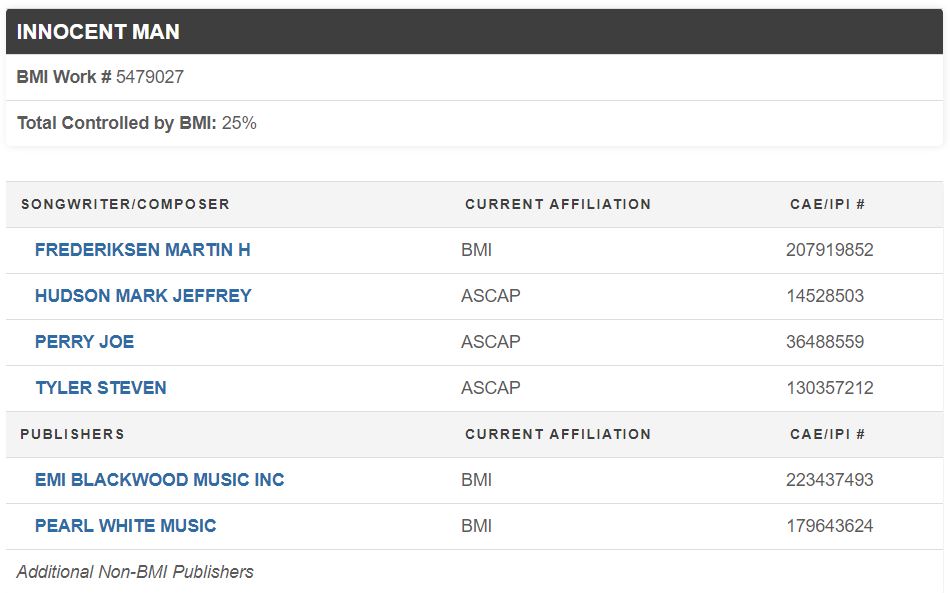Open the FREDERIKSEN MARTIN H songwriter link
950x593 pixels.
tap(142, 250)
